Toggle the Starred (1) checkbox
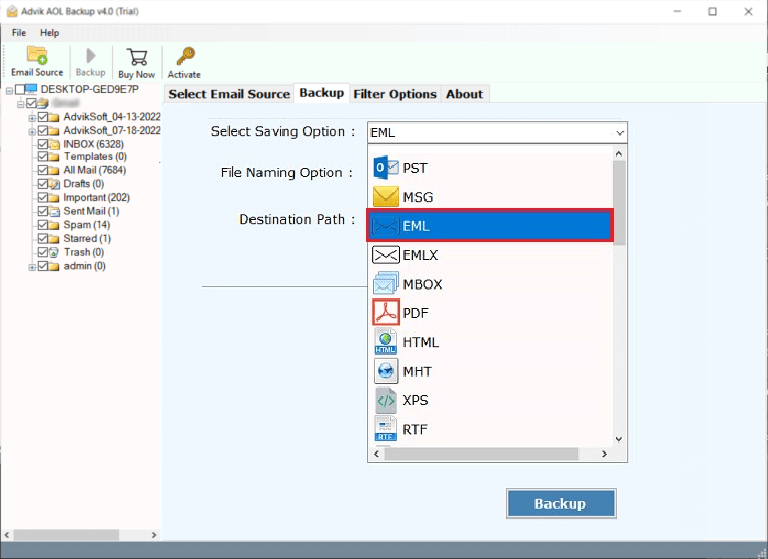Viewport: 768px width, 559px height. tap(43, 239)
